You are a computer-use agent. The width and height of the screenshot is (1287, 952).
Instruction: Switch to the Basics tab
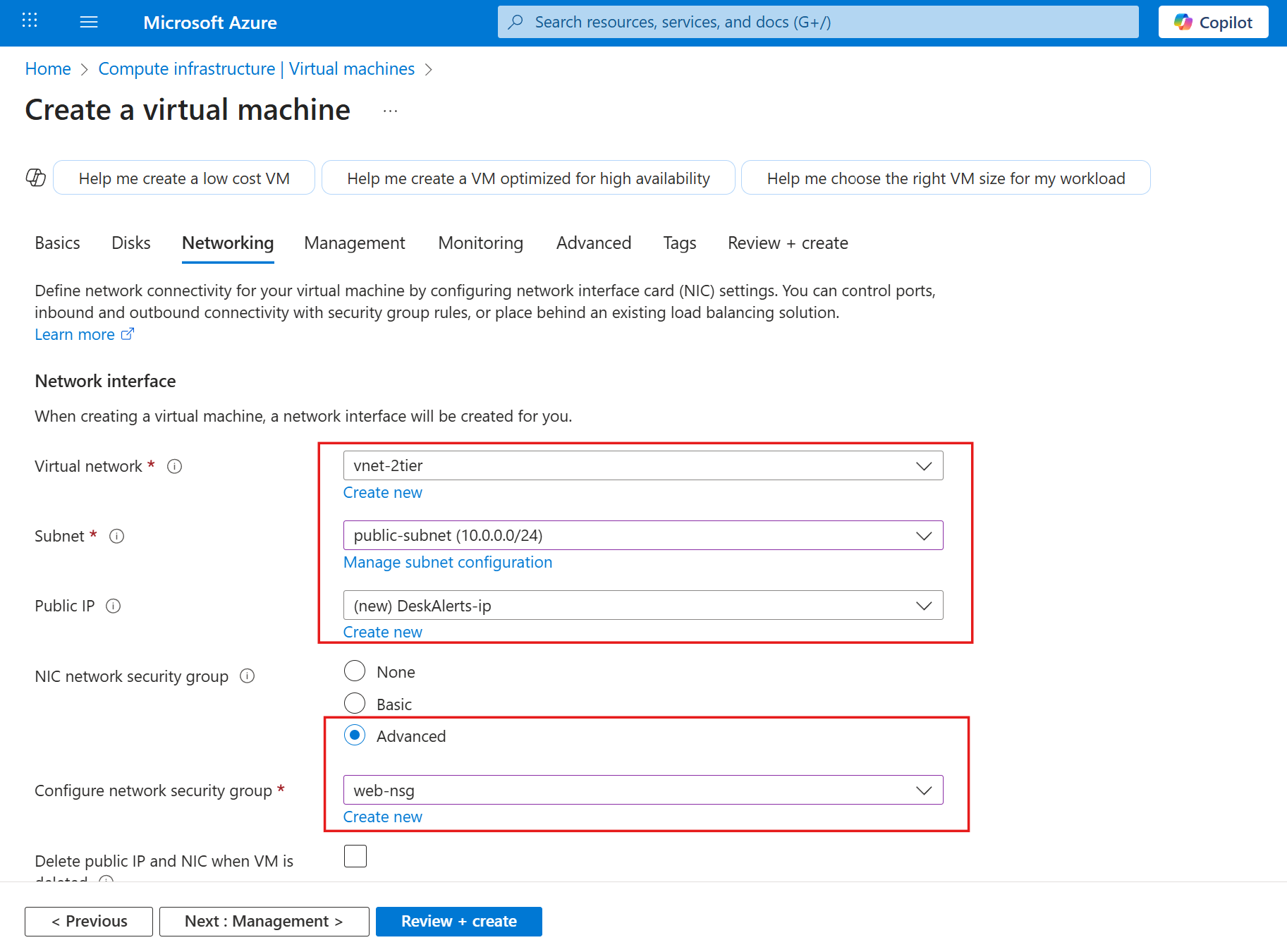pos(56,243)
